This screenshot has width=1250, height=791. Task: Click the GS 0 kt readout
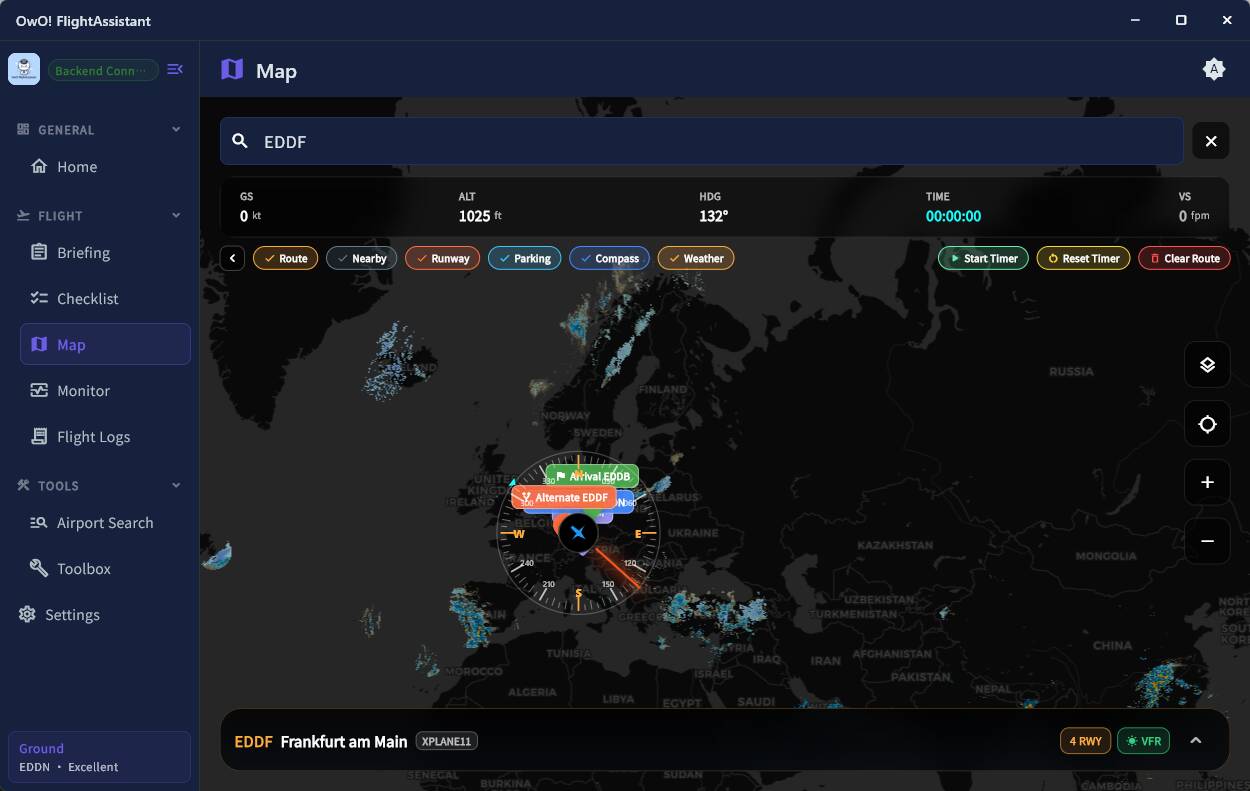click(x=250, y=207)
